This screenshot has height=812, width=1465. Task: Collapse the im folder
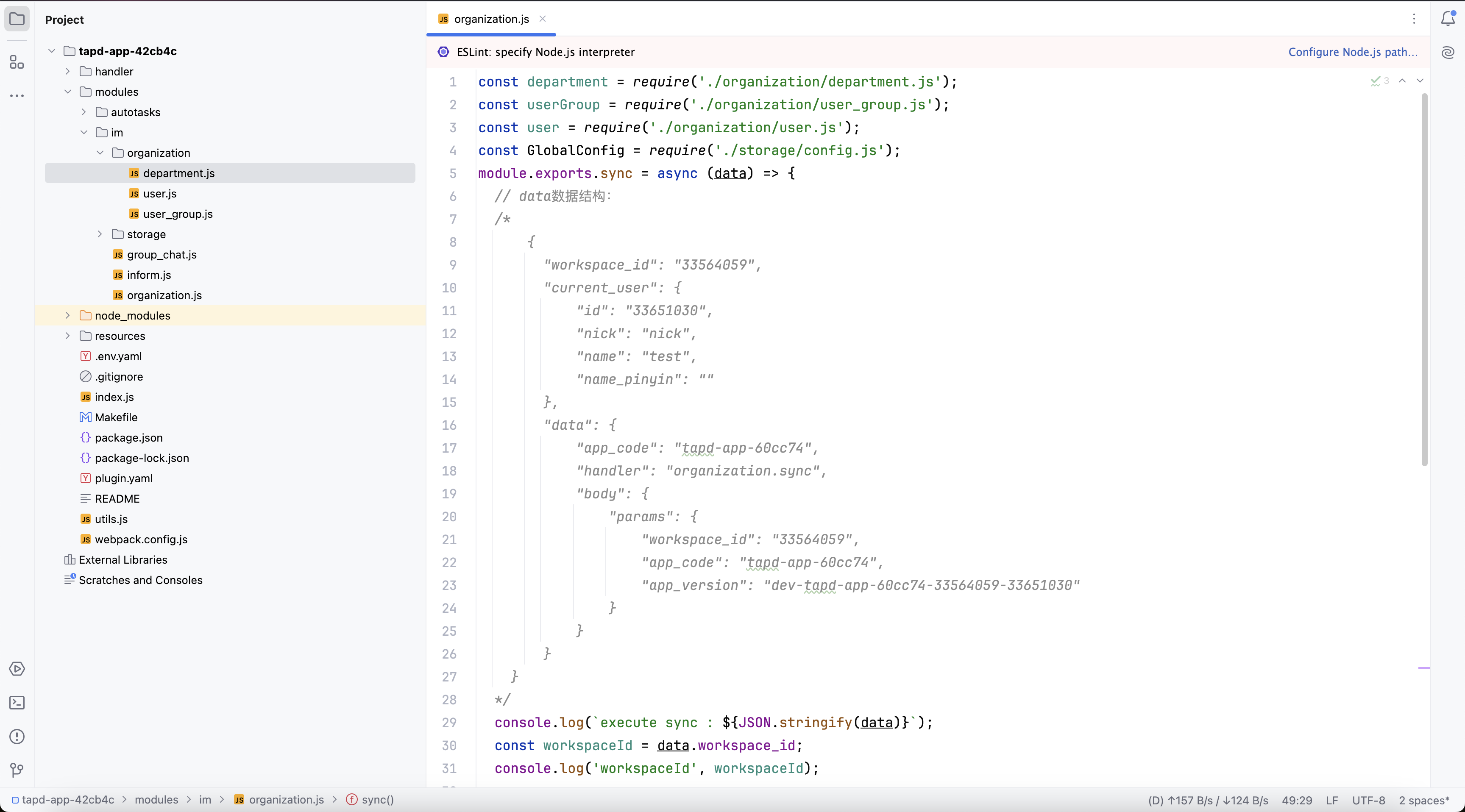84,132
